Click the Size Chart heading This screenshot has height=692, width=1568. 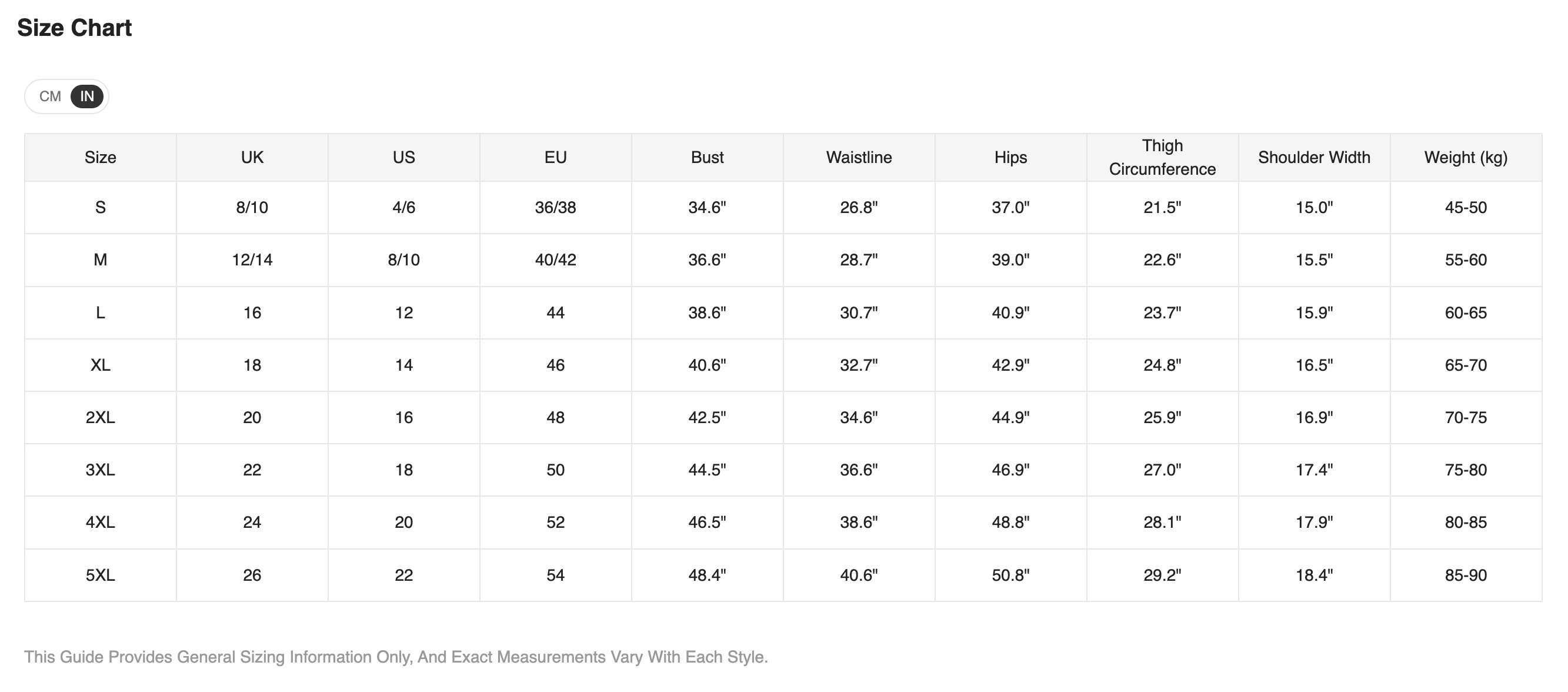pyautogui.click(x=74, y=28)
